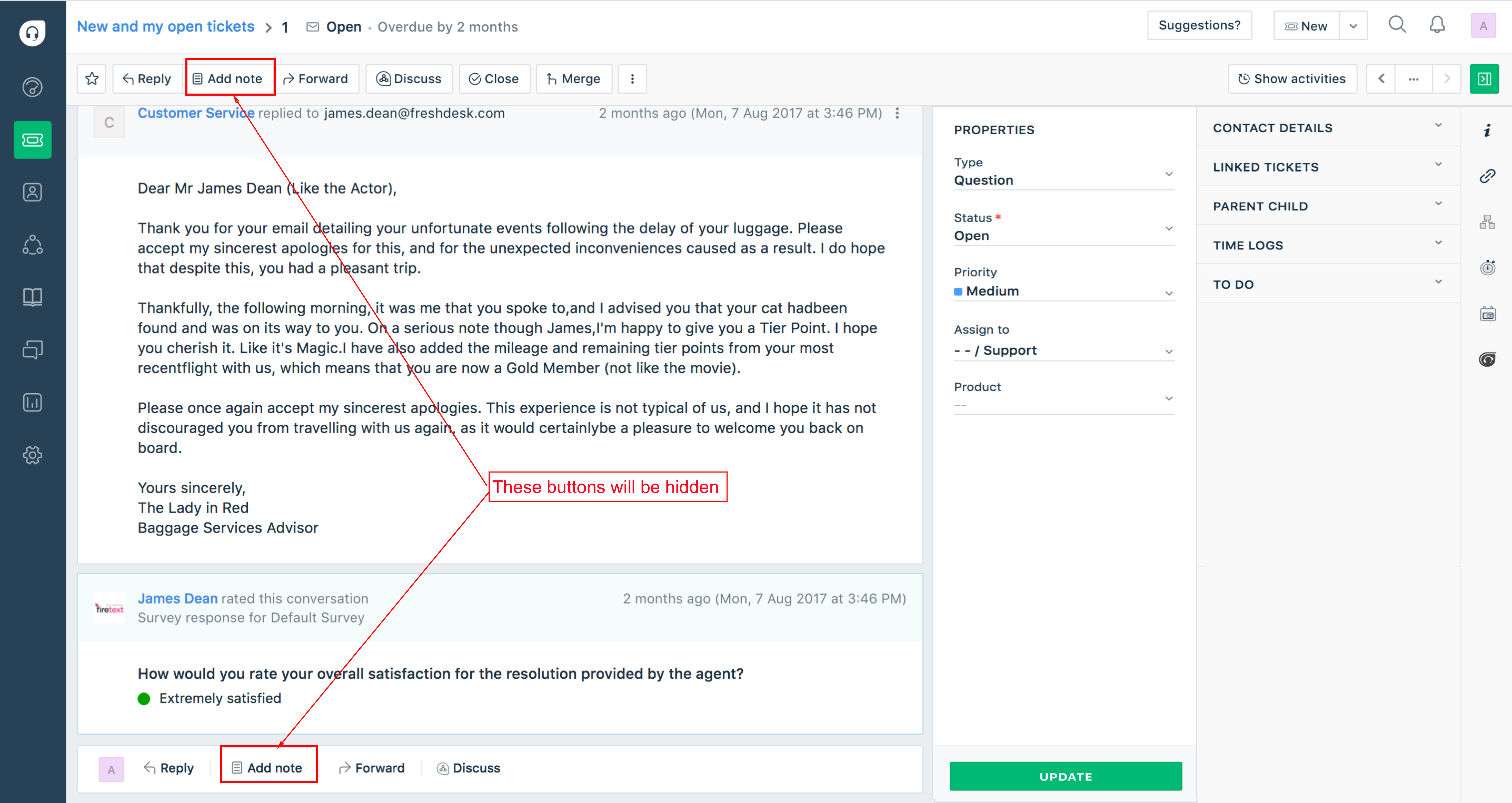Click the Suggestions? button
1512x803 pixels.
pyautogui.click(x=1199, y=25)
